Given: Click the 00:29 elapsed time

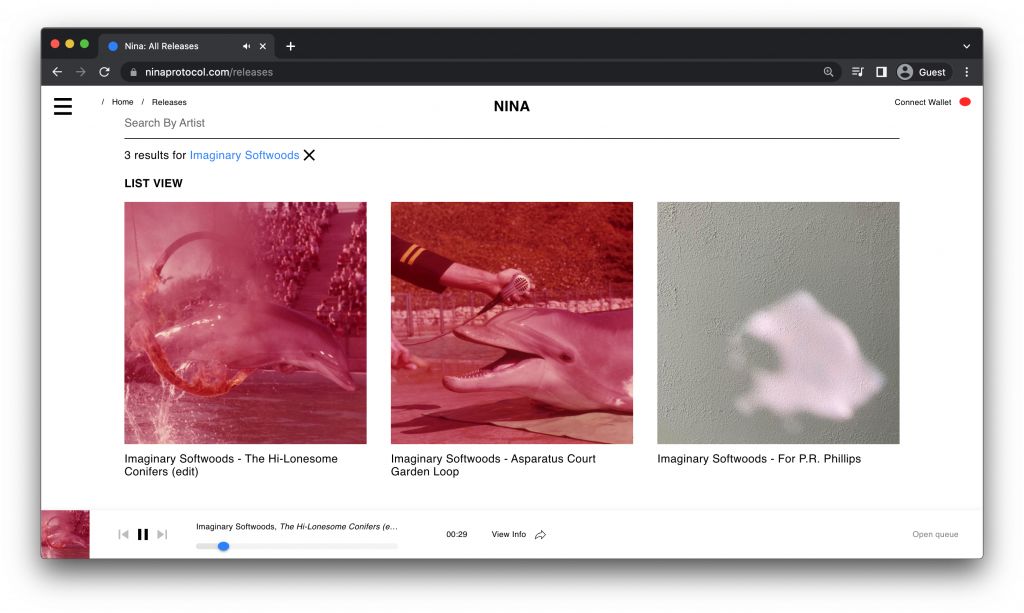Looking at the screenshot, I should [456, 535].
